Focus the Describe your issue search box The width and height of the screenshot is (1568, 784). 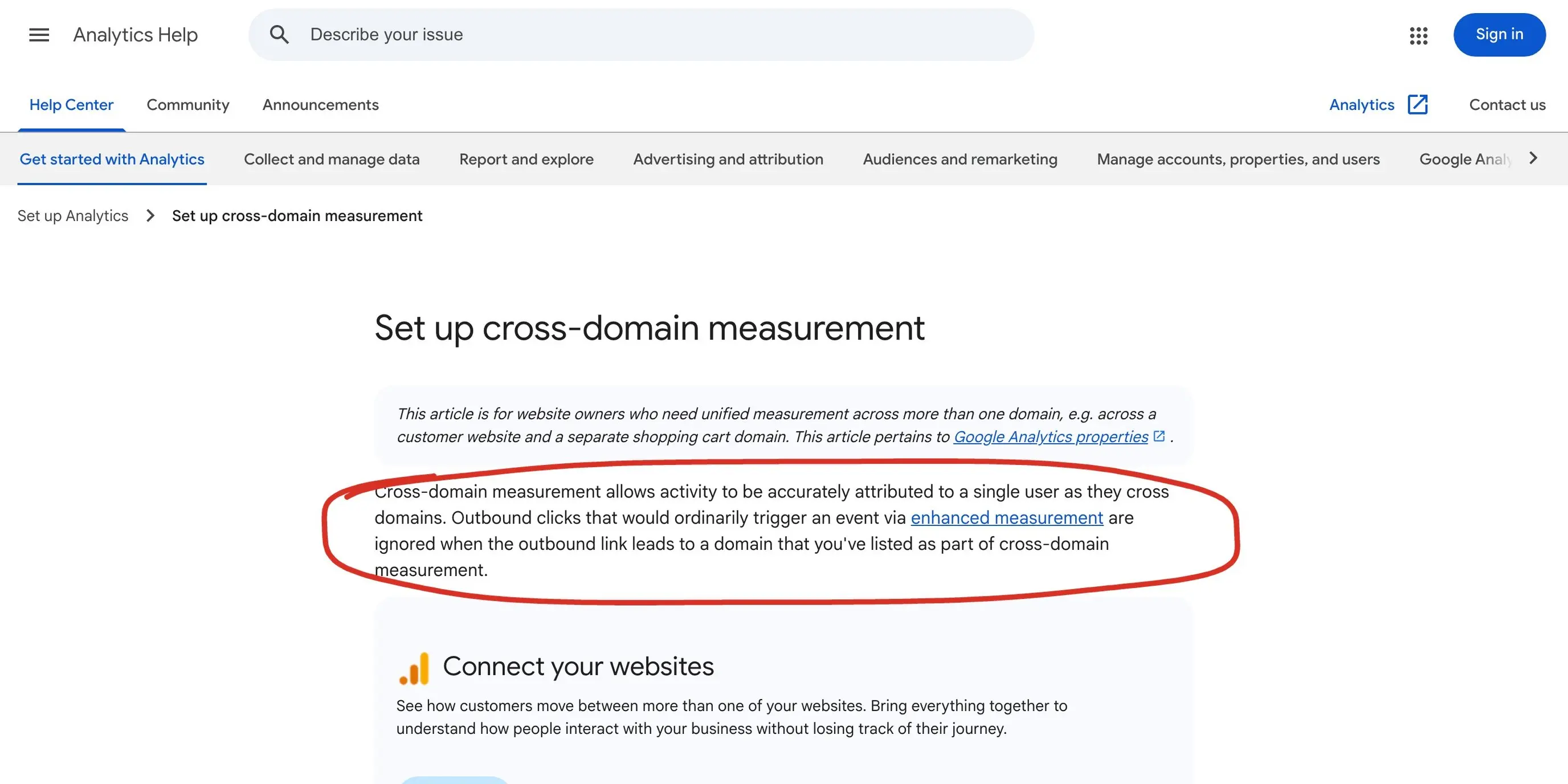pos(641,35)
